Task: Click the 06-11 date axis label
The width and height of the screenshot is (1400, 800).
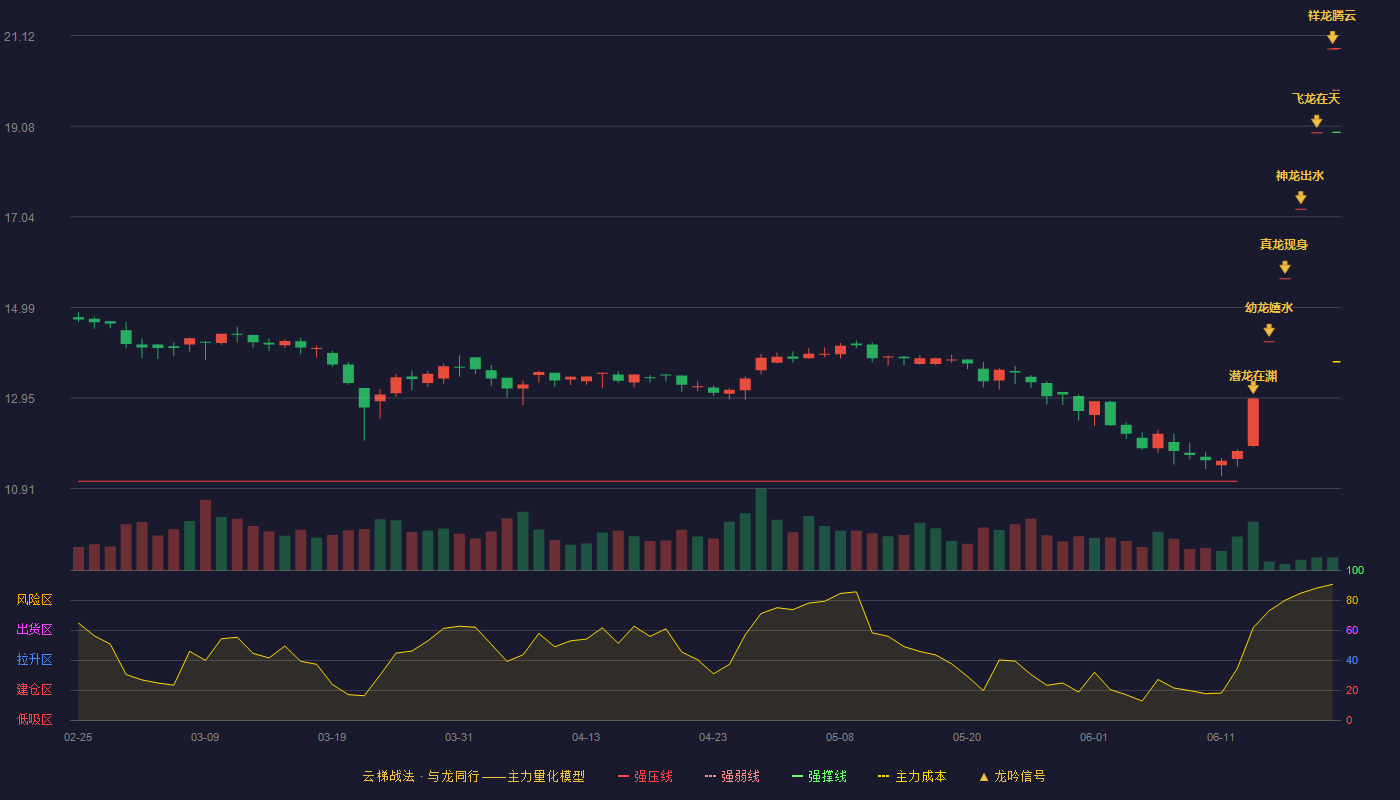Action: click(1221, 737)
